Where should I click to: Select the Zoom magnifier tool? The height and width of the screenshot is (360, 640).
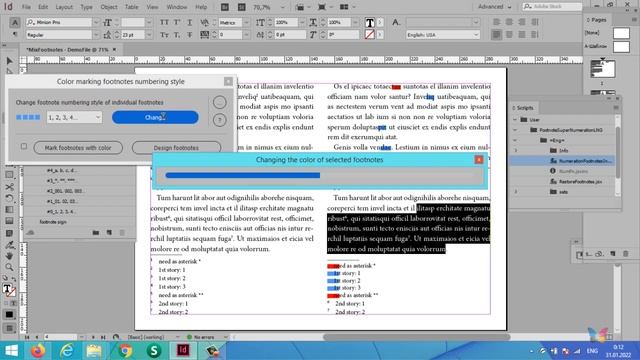pyautogui.click(x=9, y=267)
